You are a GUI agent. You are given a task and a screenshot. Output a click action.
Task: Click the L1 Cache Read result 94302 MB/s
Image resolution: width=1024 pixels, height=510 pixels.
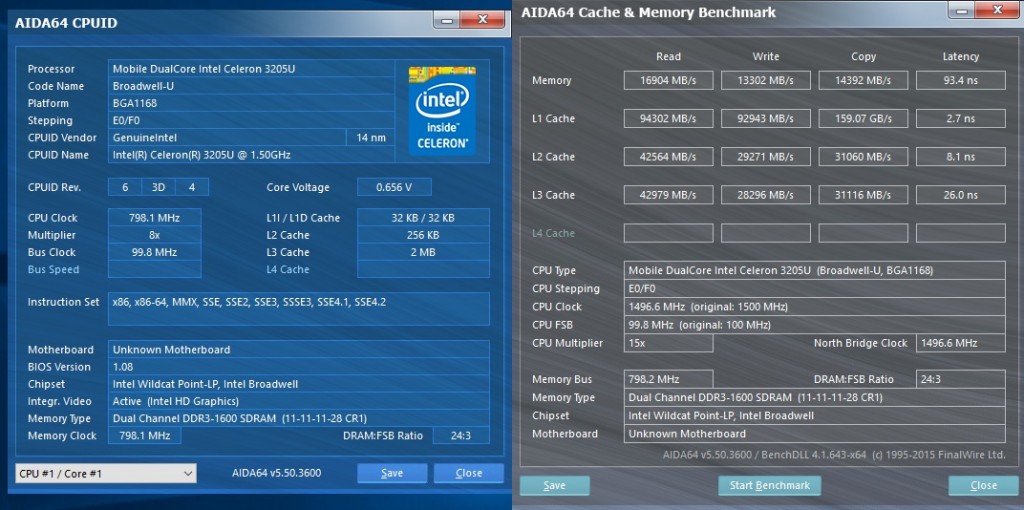(668, 118)
